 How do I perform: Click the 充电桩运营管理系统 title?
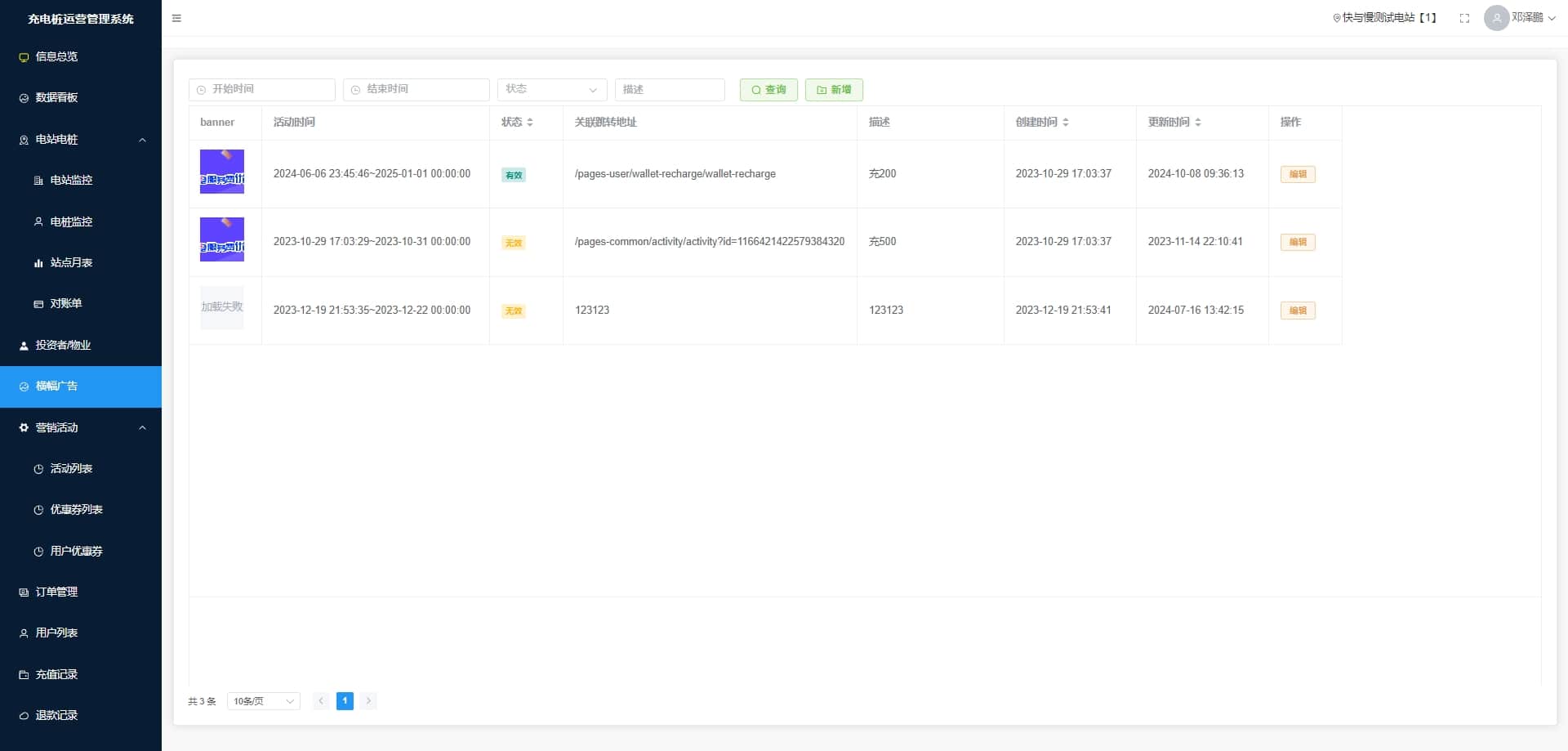pyautogui.click(x=81, y=19)
